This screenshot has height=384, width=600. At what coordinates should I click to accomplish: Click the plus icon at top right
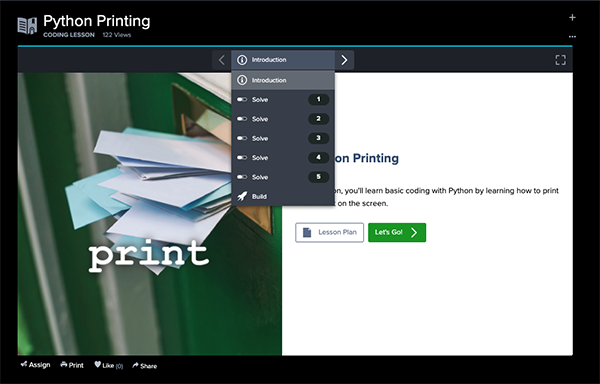pos(572,17)
